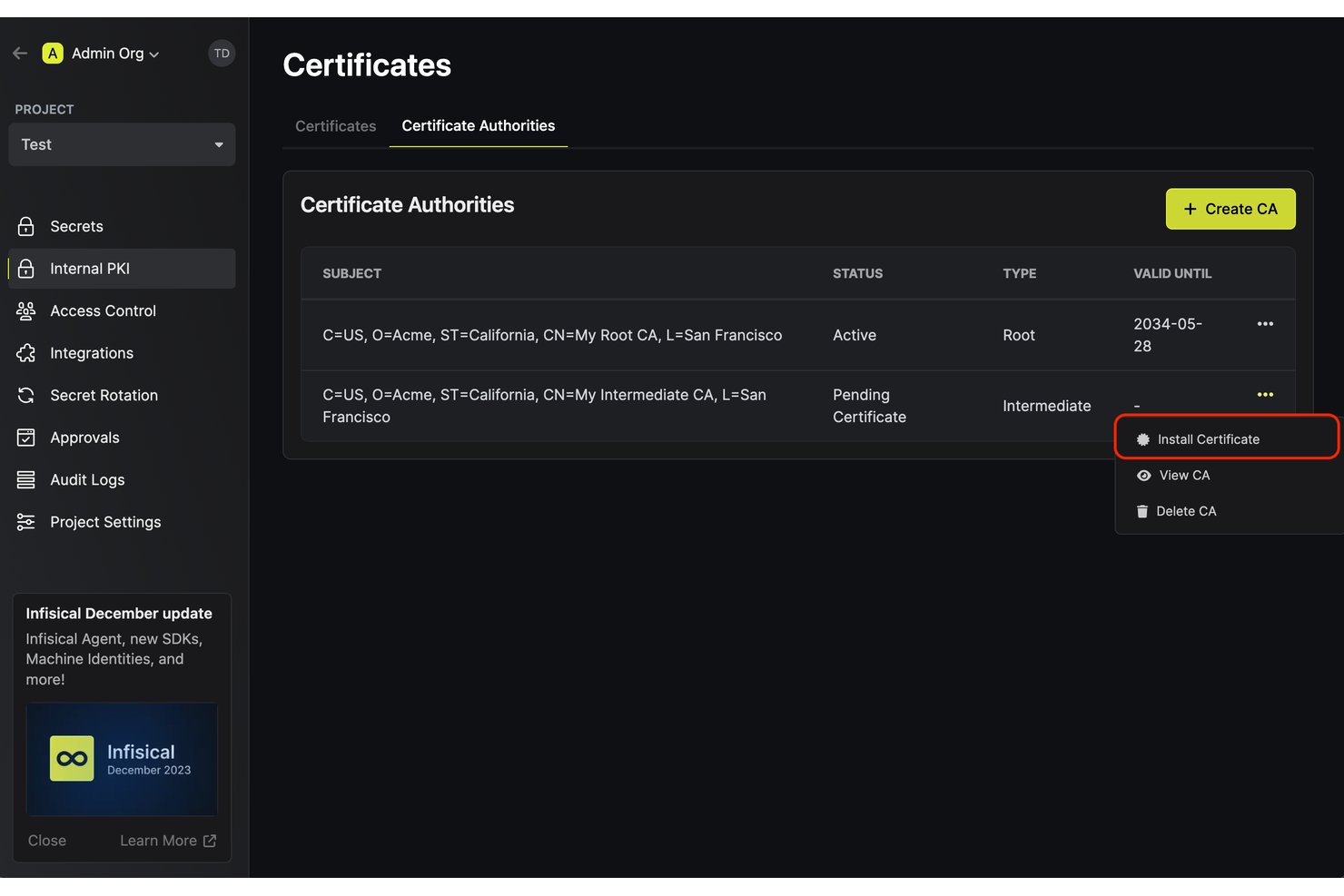Click the My Root CA subject text
The height and width of the screenshot is (896, 1344).
(x=552, y=335)
